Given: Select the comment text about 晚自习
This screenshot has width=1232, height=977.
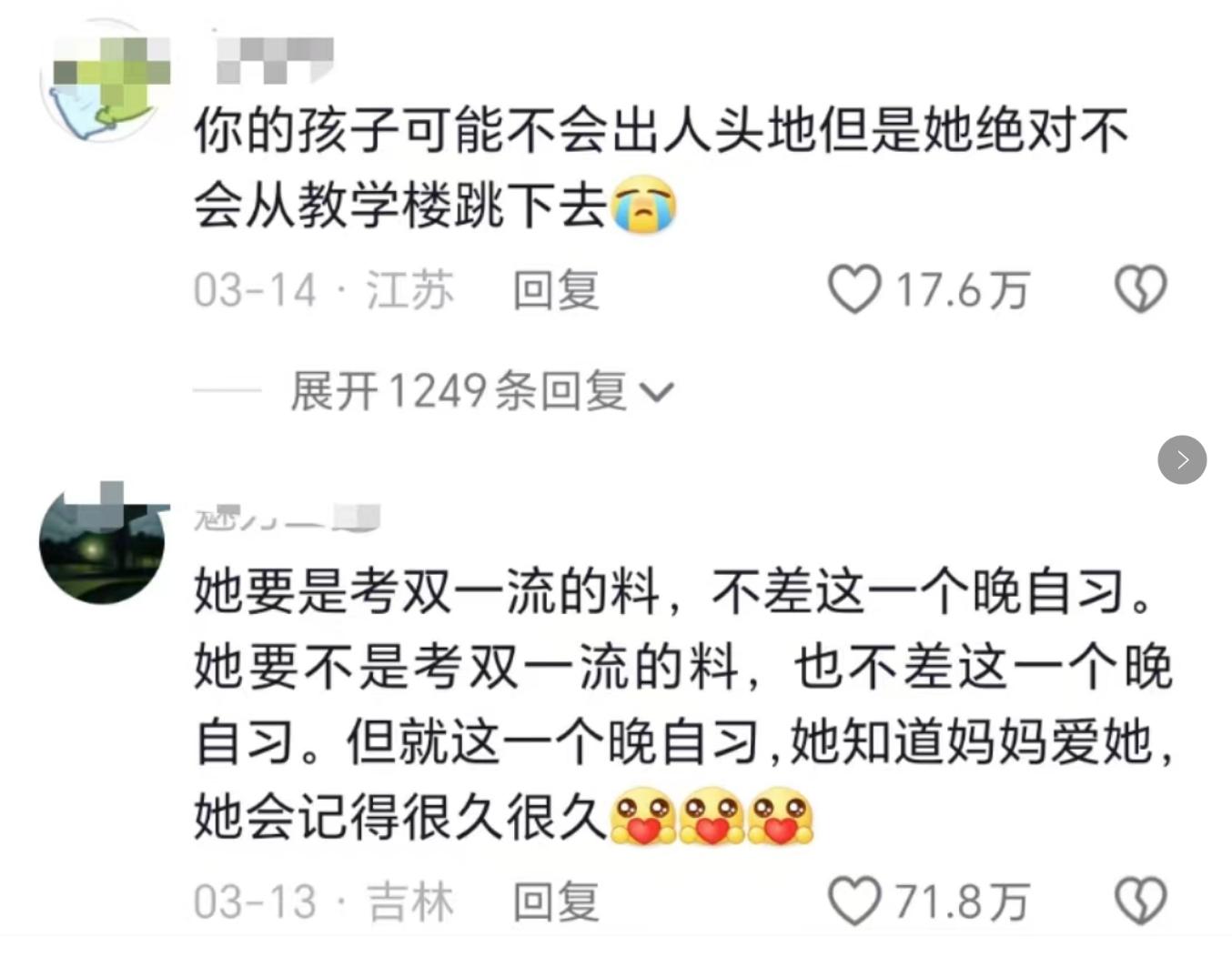Looking at the screenshot, I should click(684, 704).
